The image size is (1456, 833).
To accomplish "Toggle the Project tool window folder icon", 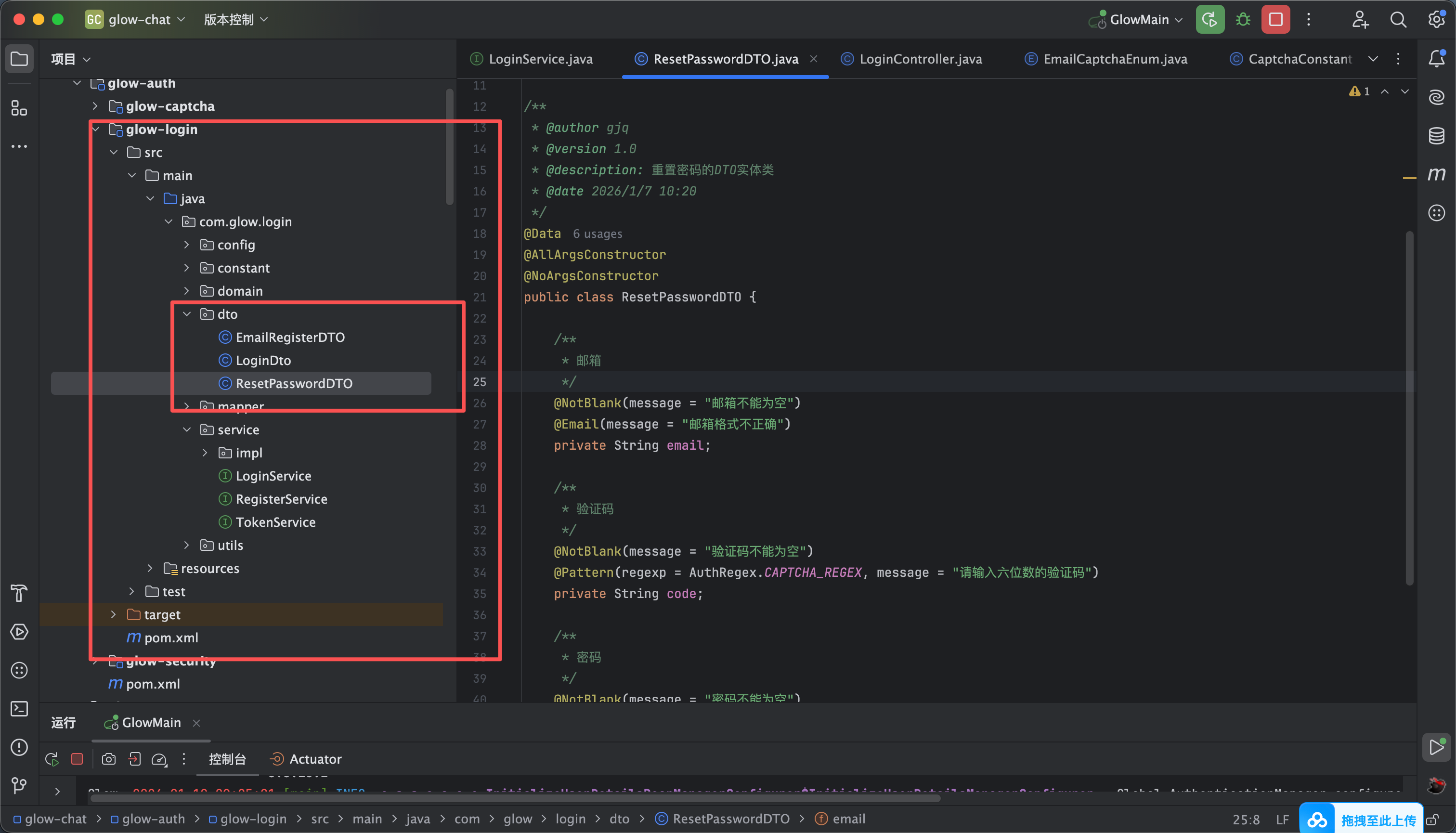I will pos(19,58).
